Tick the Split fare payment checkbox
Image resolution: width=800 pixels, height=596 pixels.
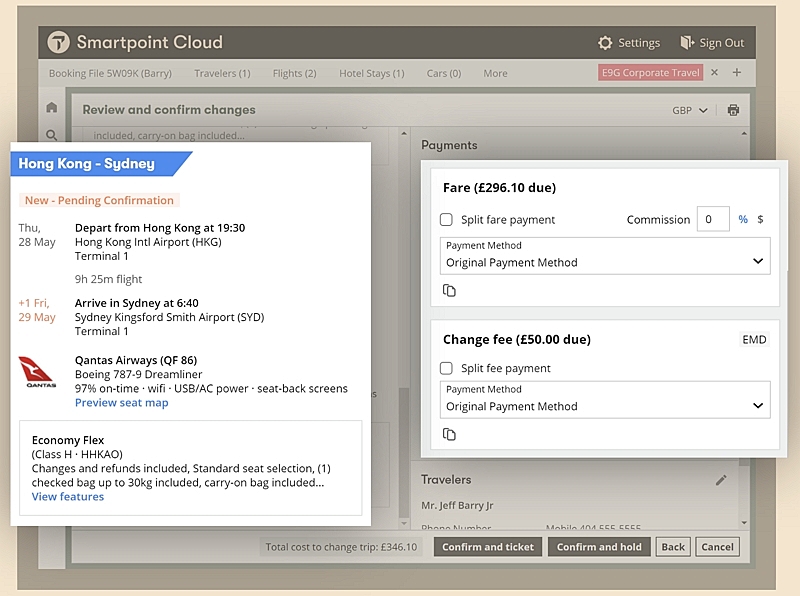click(x=446, y=219)
